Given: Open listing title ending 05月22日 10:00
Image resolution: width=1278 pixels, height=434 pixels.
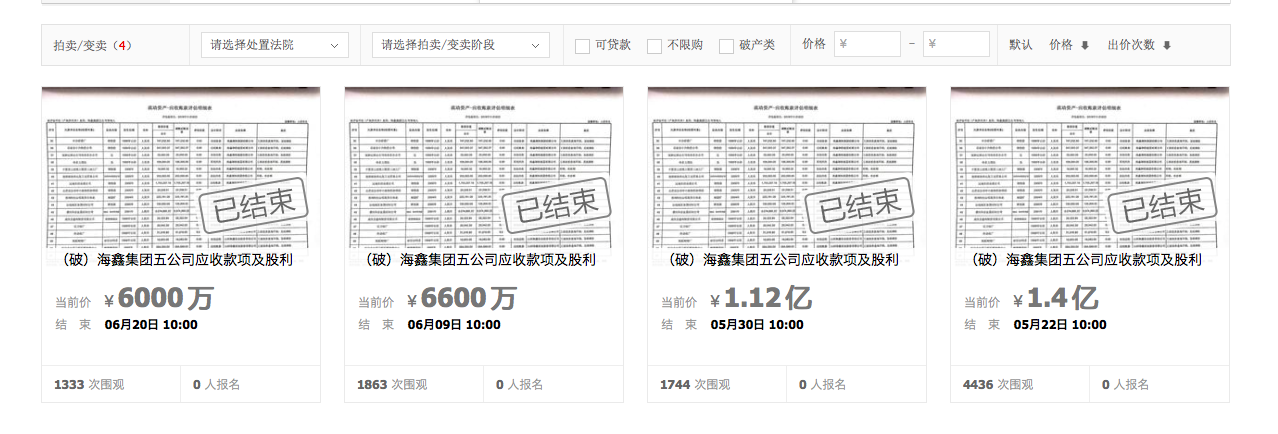Looking at the screenshot, I should click(x=1085, y=260).
